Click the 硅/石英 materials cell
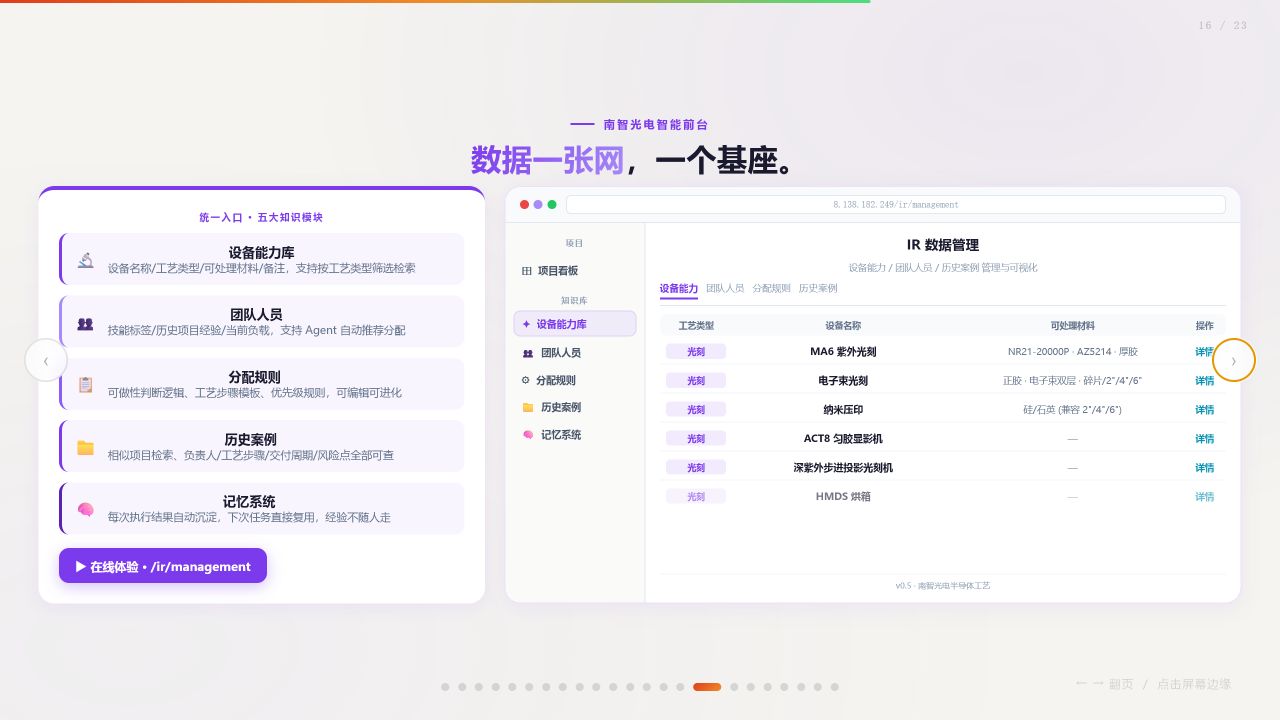Screen dimensions: 1280x720 tap(1073, 410)
